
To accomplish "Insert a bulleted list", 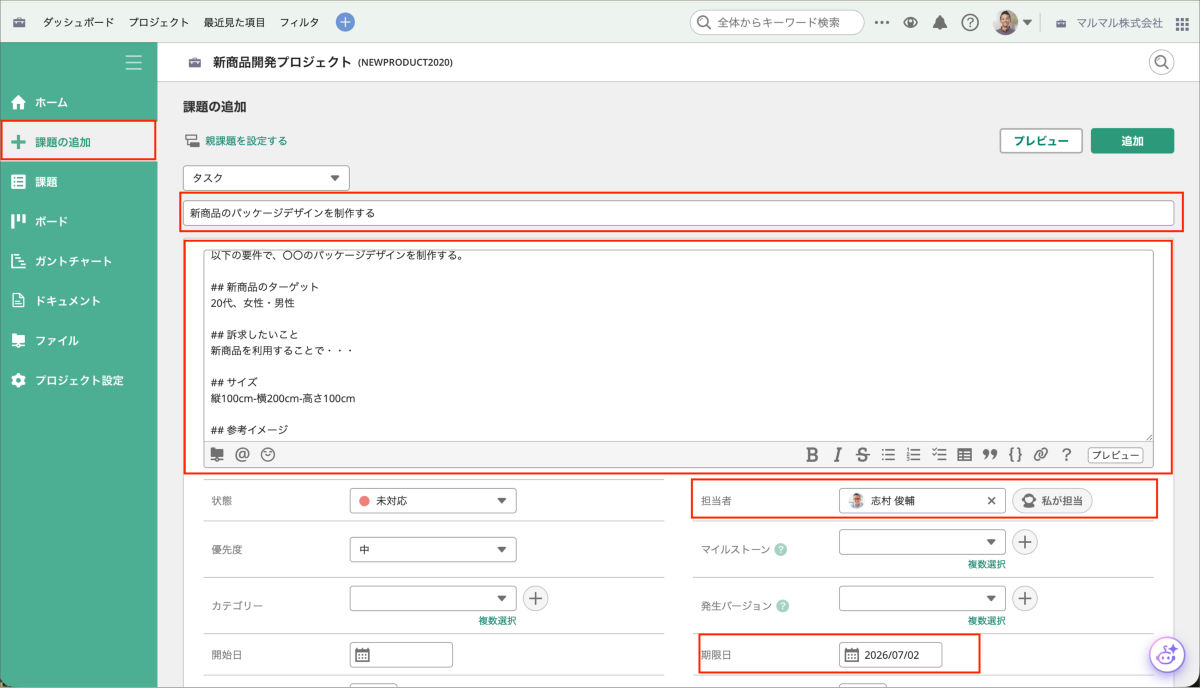I will pos(888,455).
